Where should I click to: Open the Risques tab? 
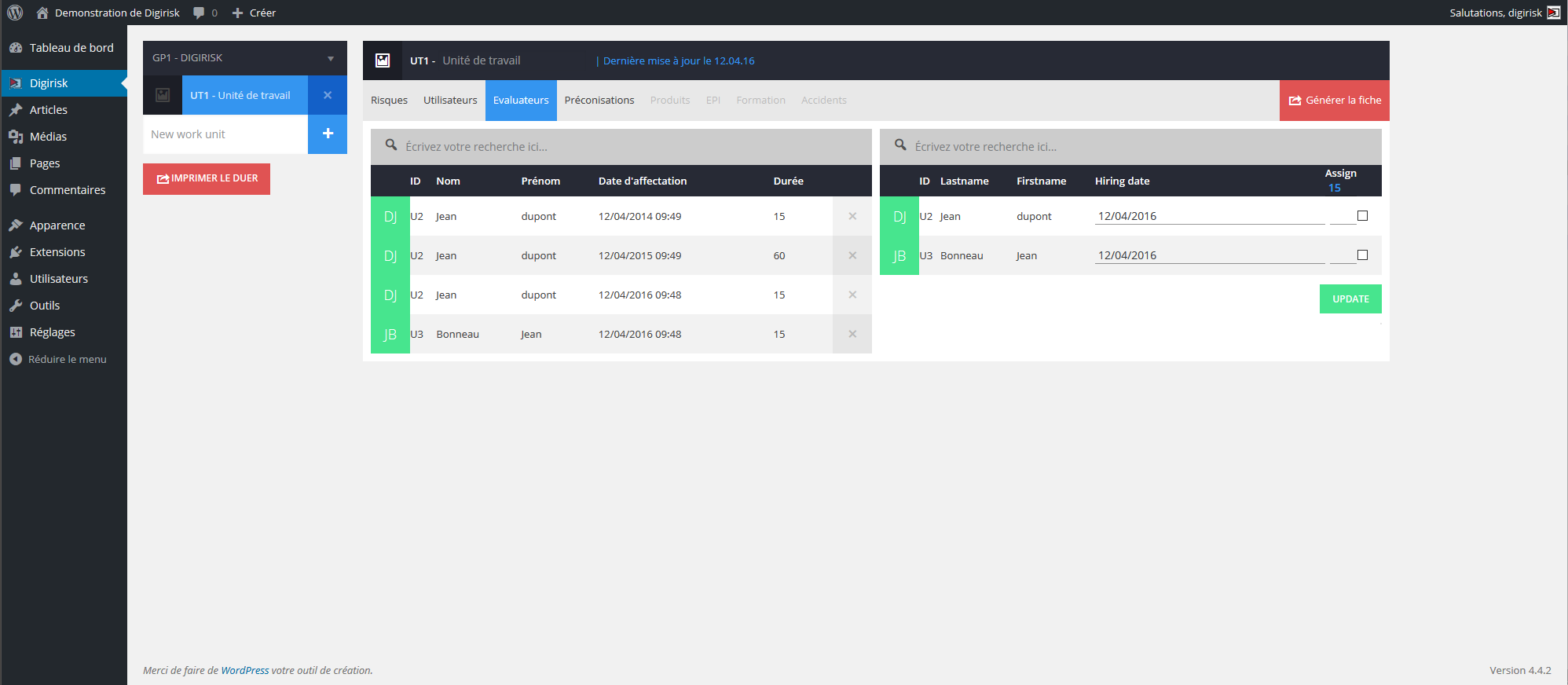pyautogui.click(x=390, y=101)
